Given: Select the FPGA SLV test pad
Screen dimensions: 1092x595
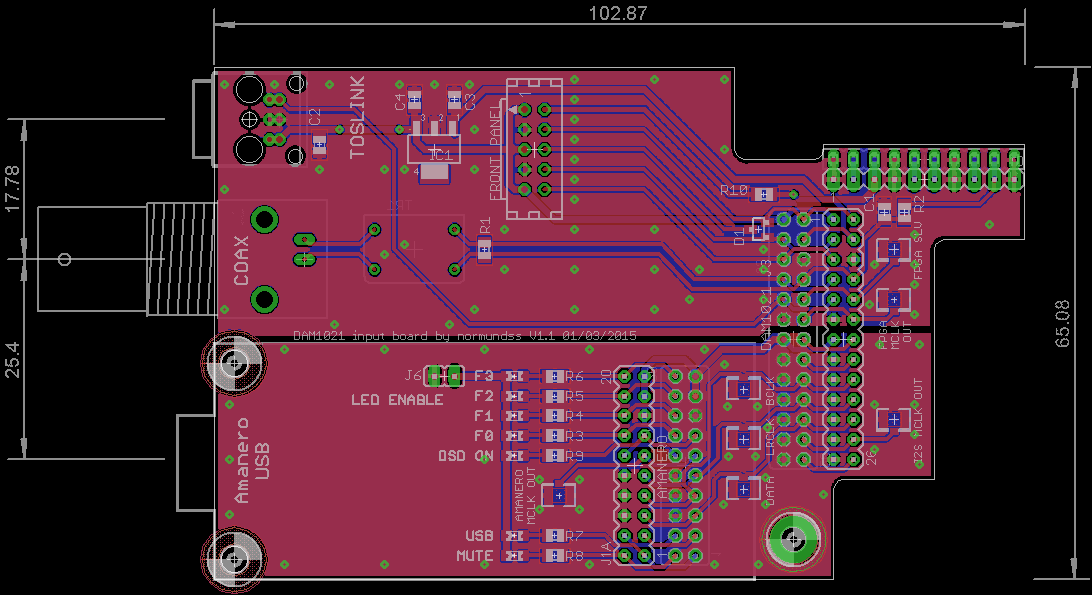Looking at the screenshot, I should [x=894, y=249].
